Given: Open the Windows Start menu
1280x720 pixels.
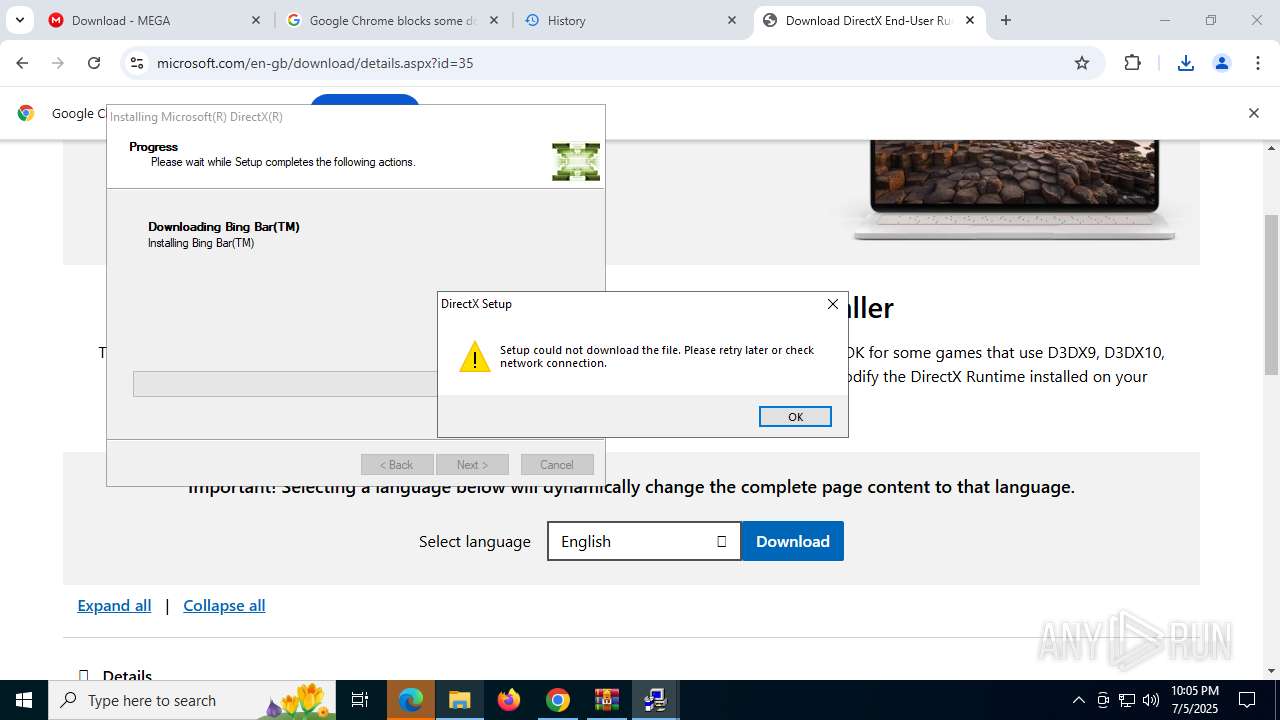Looking at the screenshot, I should pos(24,700).
